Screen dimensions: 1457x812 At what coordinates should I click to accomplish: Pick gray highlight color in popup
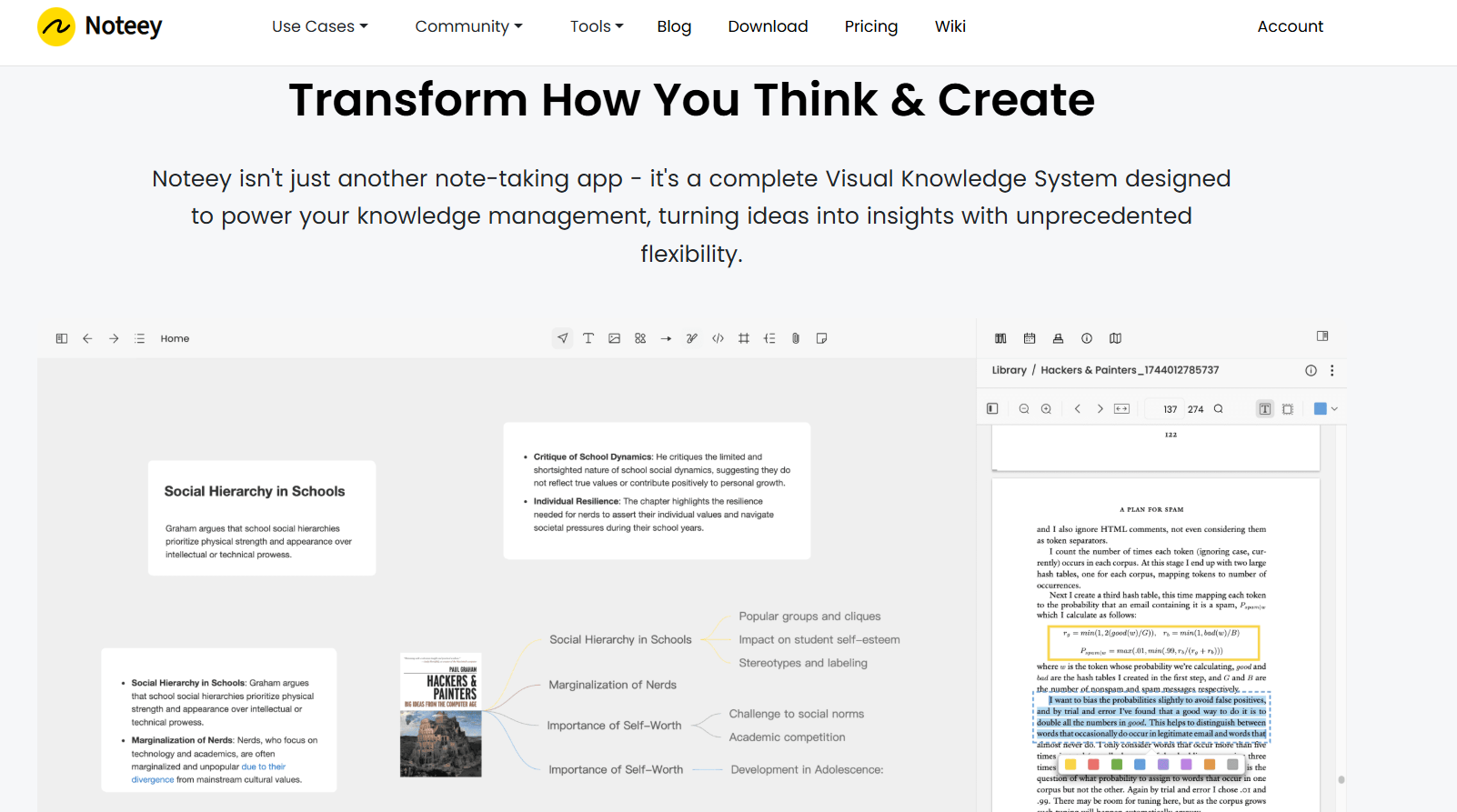click(1232, 765)
